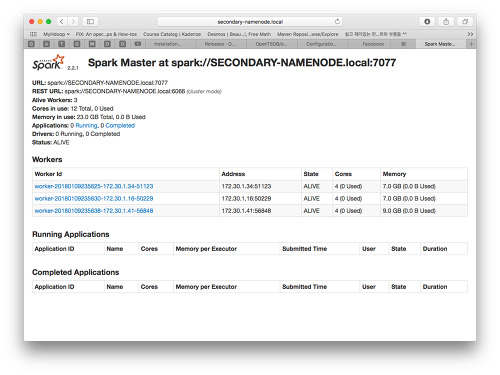Open the Share button in the toolbar

pos(446,22)
